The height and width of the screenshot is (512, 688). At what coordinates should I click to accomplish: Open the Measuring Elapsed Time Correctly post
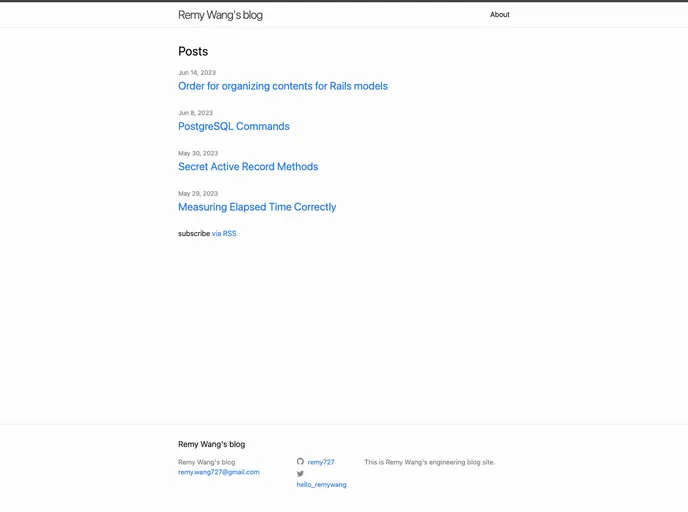click(257, 207)
